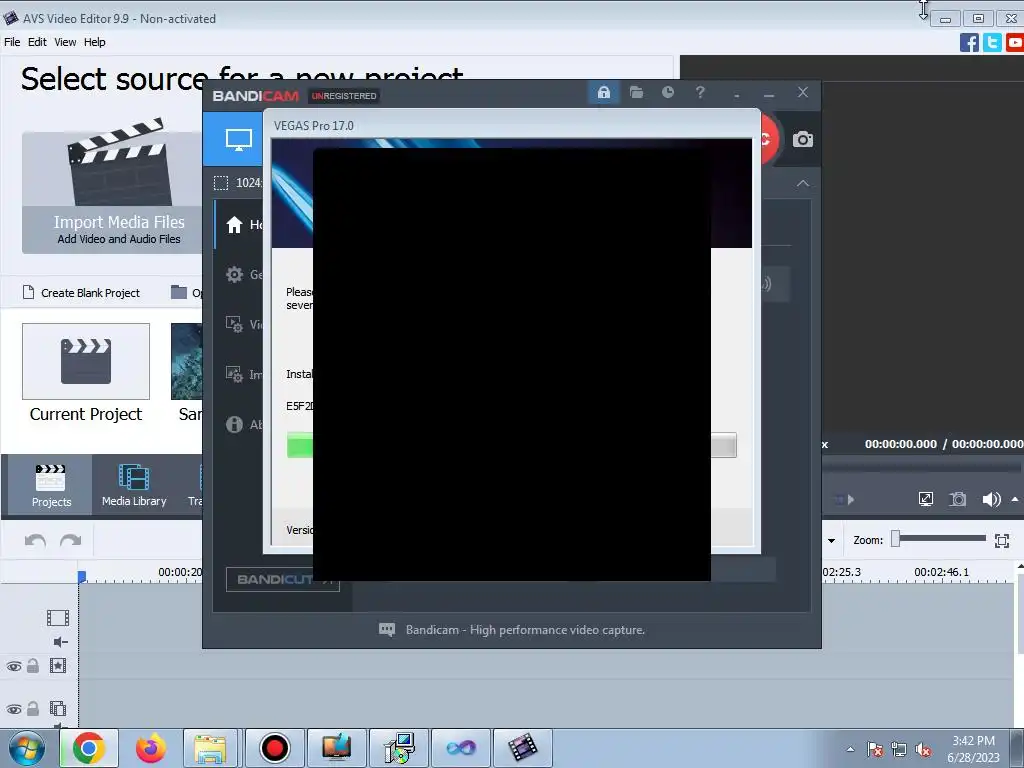Toggle lock on the video effects track
Screen dimensions: 1024x768
pyautogui.click(x=33, y=665)
